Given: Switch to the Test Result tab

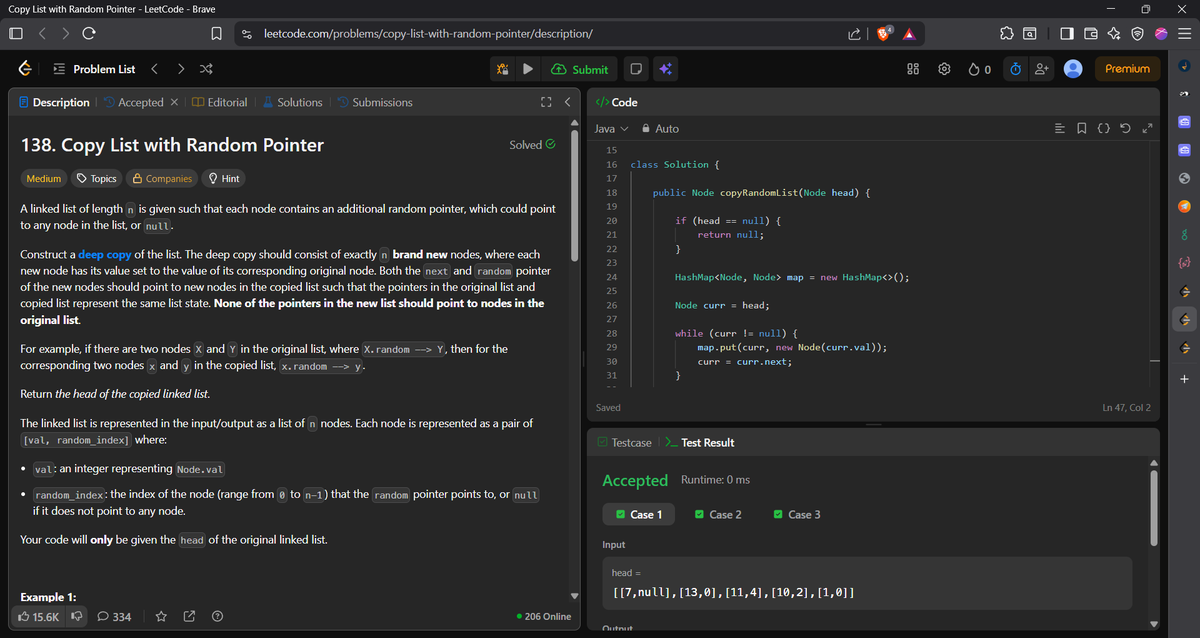Looking at the screenshot, I should click(700, 442).
